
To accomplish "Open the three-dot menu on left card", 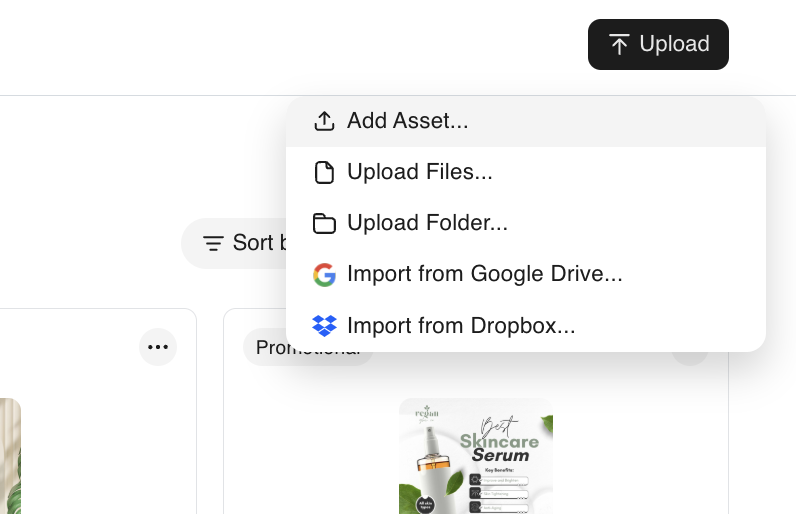I will coord(158,347).
